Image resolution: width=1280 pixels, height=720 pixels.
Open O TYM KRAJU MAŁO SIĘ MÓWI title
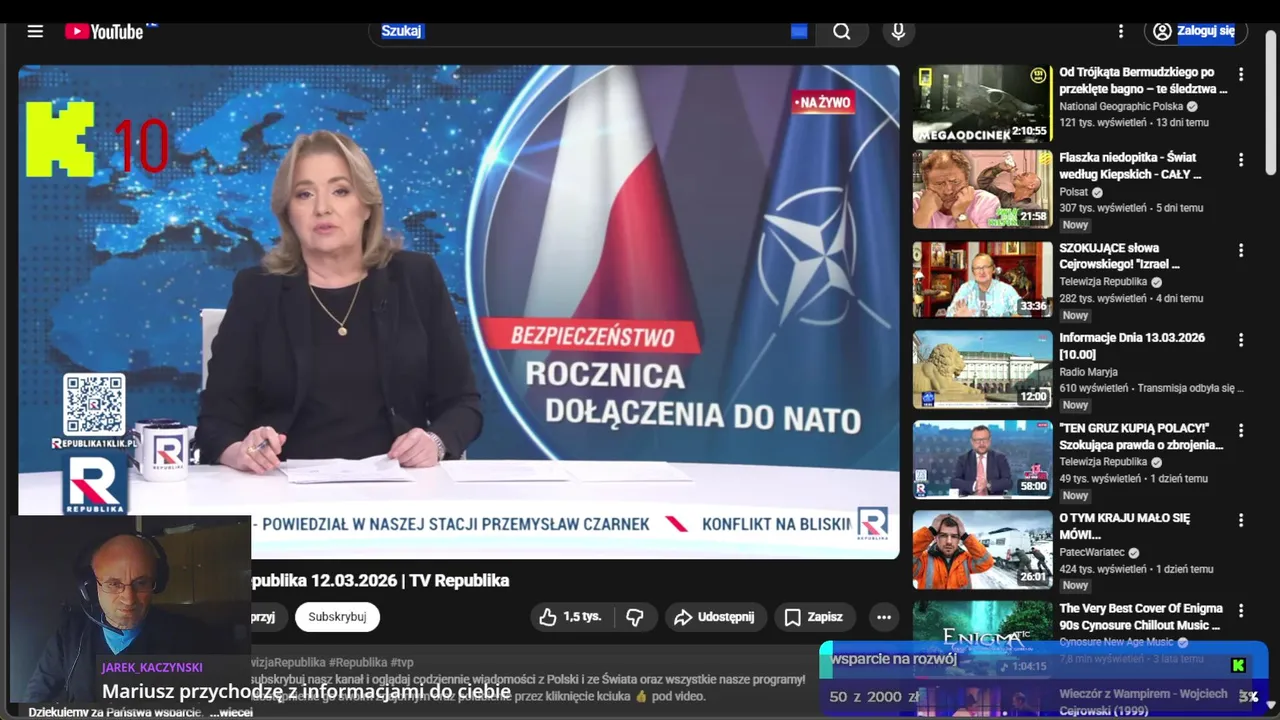[1124, 526]
